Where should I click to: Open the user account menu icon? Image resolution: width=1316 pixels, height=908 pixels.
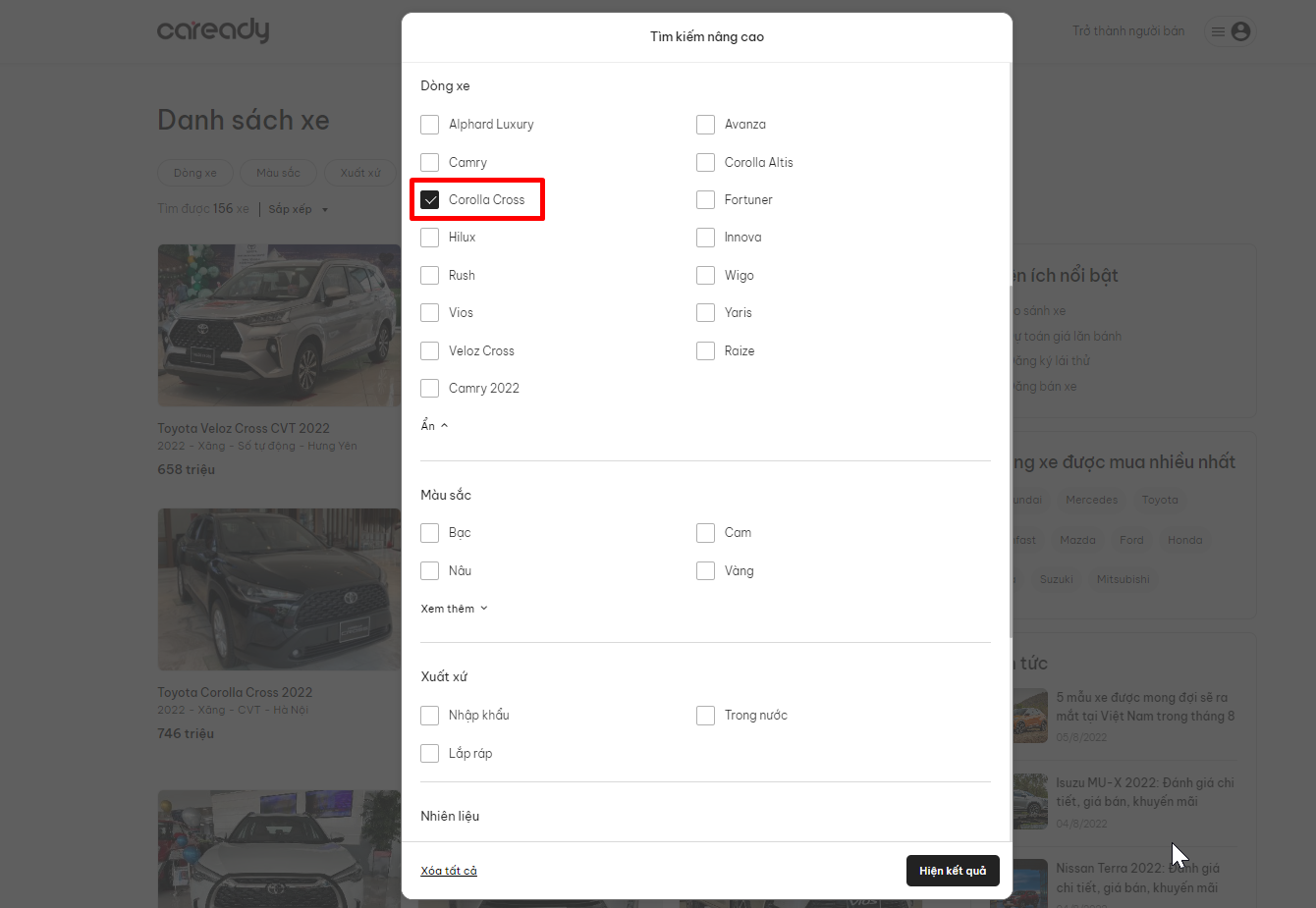(1240, 31)
